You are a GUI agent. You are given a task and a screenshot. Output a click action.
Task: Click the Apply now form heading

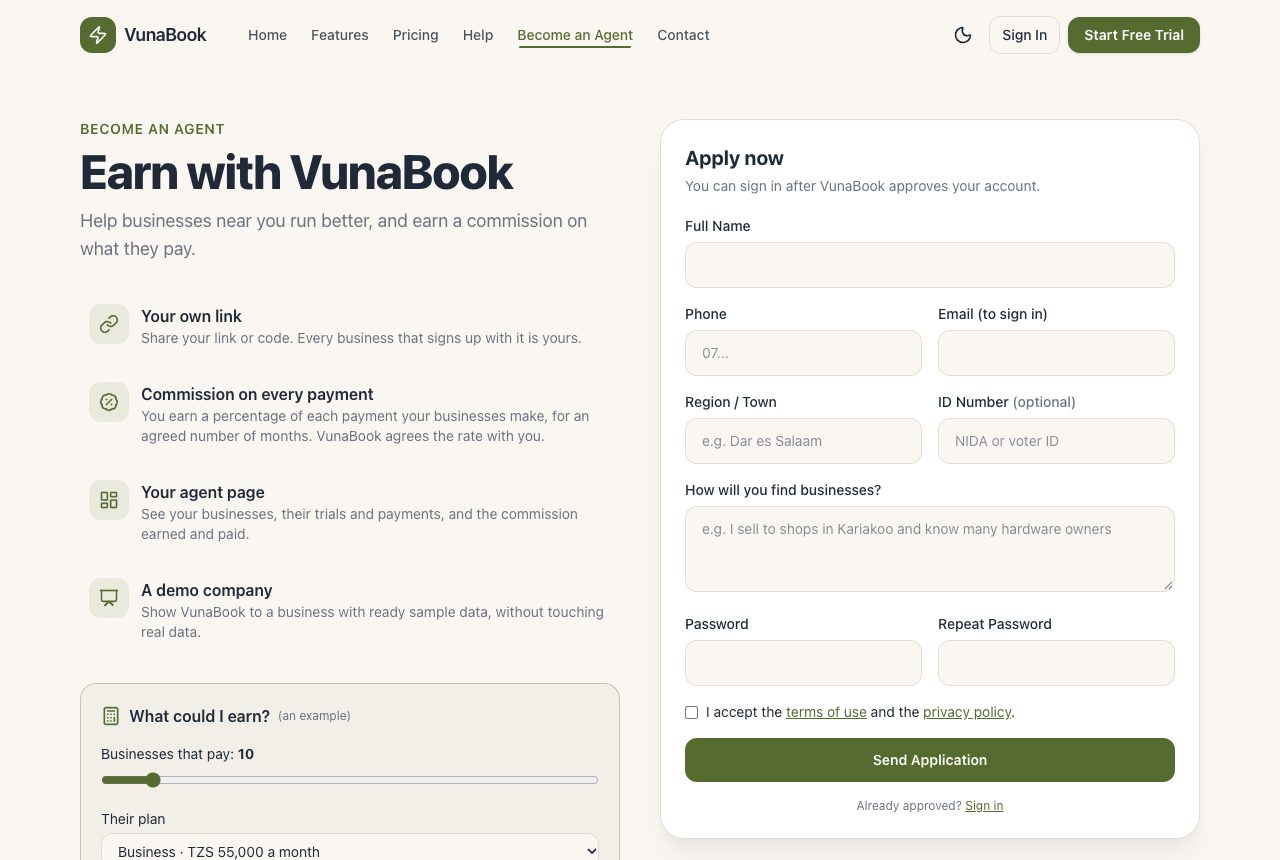click(734, 158)
